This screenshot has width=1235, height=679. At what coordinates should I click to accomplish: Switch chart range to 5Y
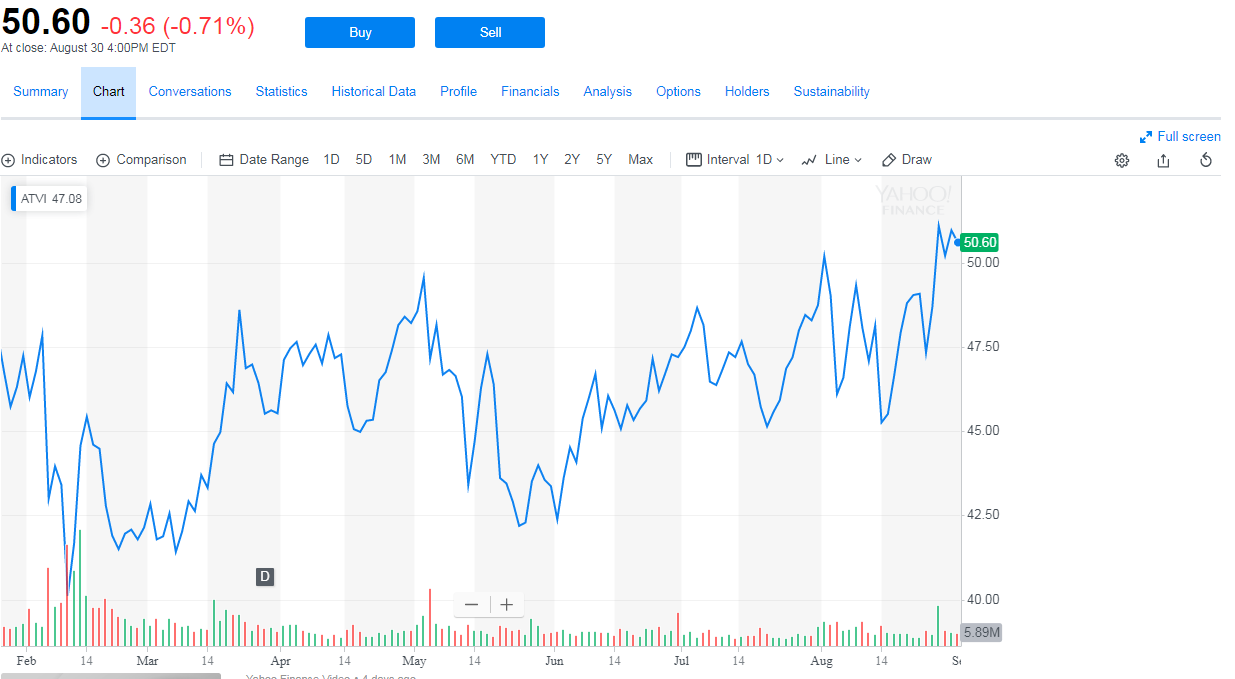tap(604, 160)
